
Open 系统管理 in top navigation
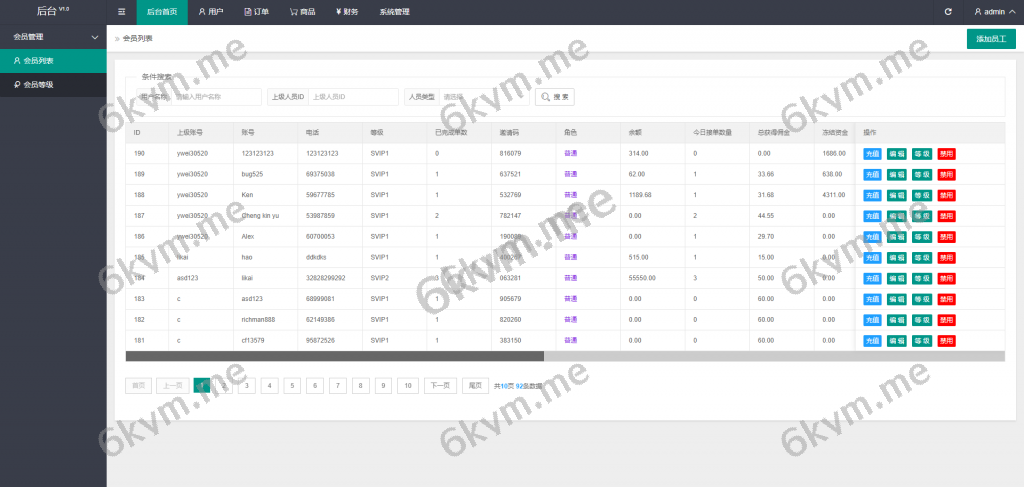pos(394,12)
